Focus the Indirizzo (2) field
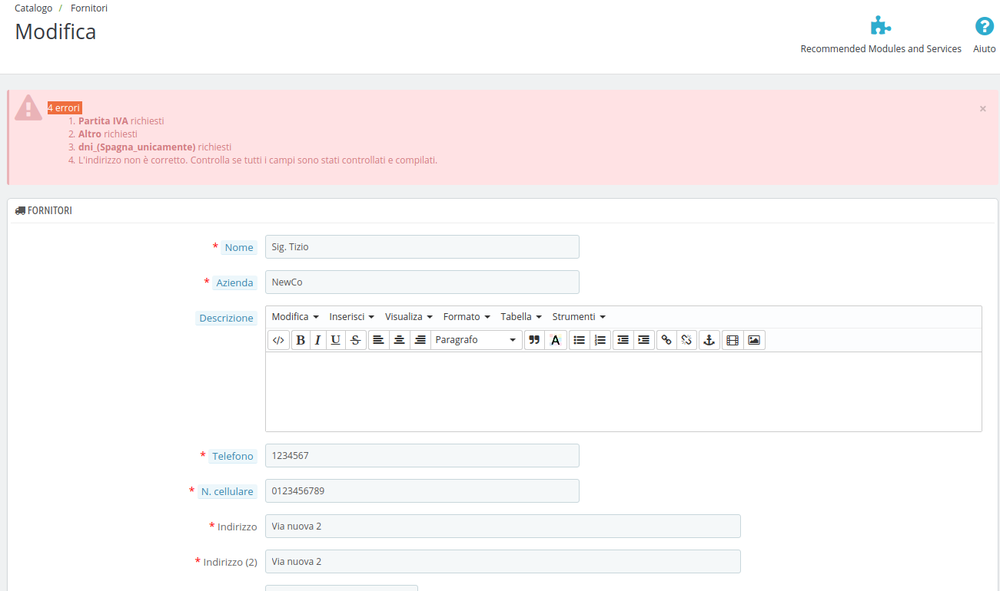 click(503, 562)
